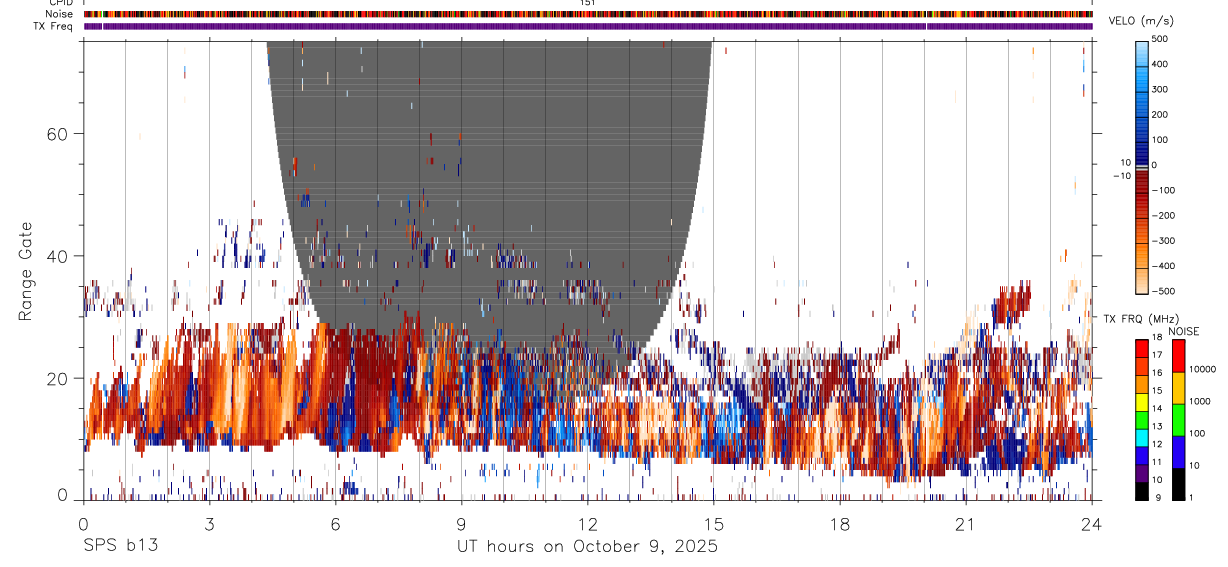Click the 11 label on TX FRQ scale

tap(1157, 462)
